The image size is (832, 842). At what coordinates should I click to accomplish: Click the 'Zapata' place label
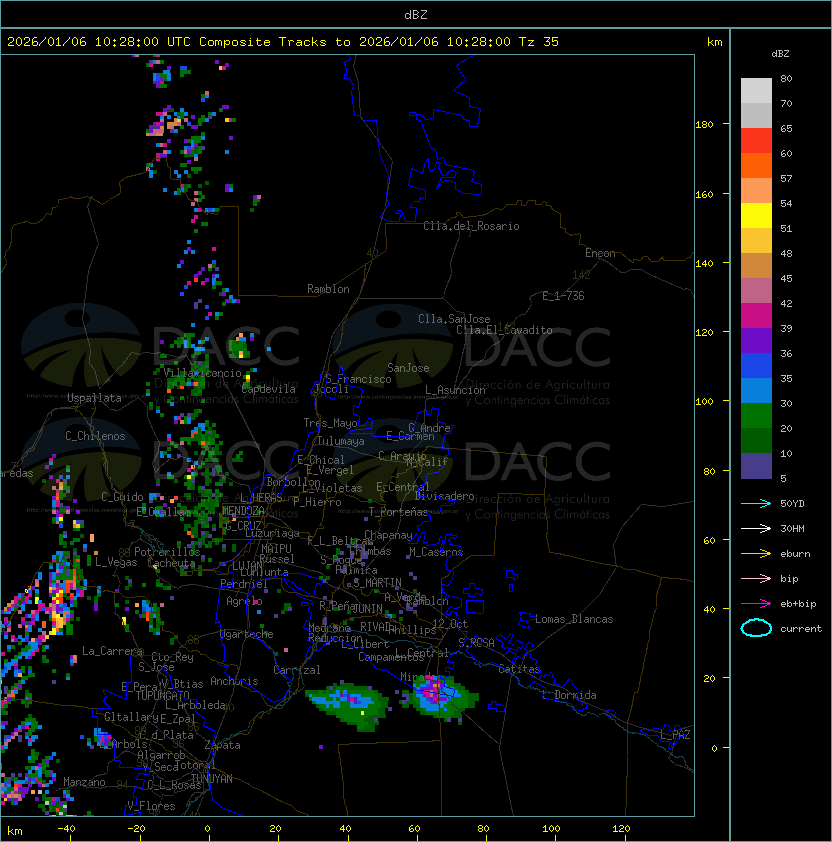click(222, 745)
